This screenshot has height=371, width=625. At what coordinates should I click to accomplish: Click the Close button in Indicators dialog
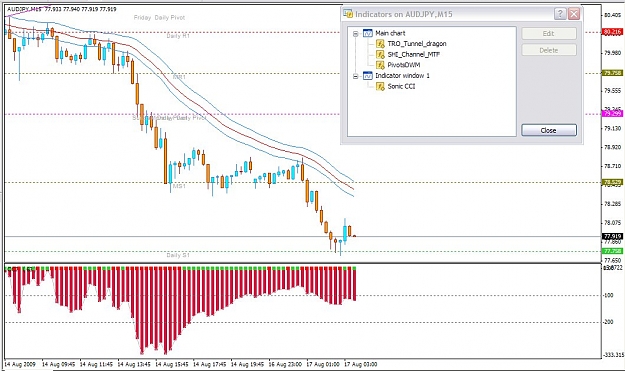coord(549,130)
